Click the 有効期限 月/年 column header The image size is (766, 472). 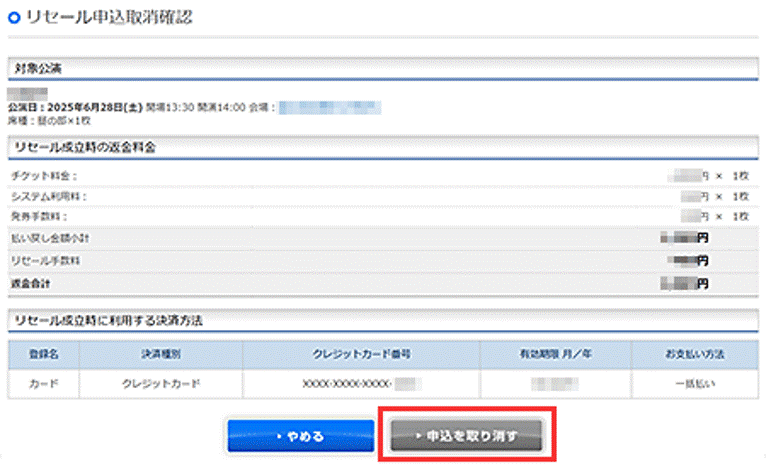pos(554,354)
